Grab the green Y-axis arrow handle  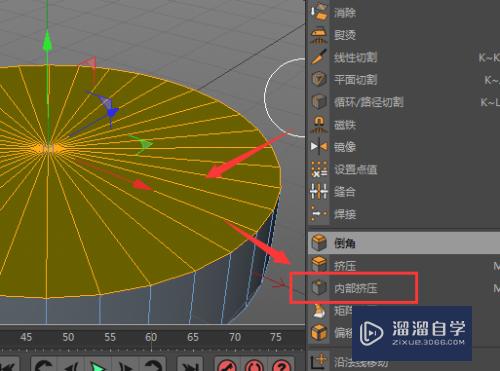tap(47, 41)
